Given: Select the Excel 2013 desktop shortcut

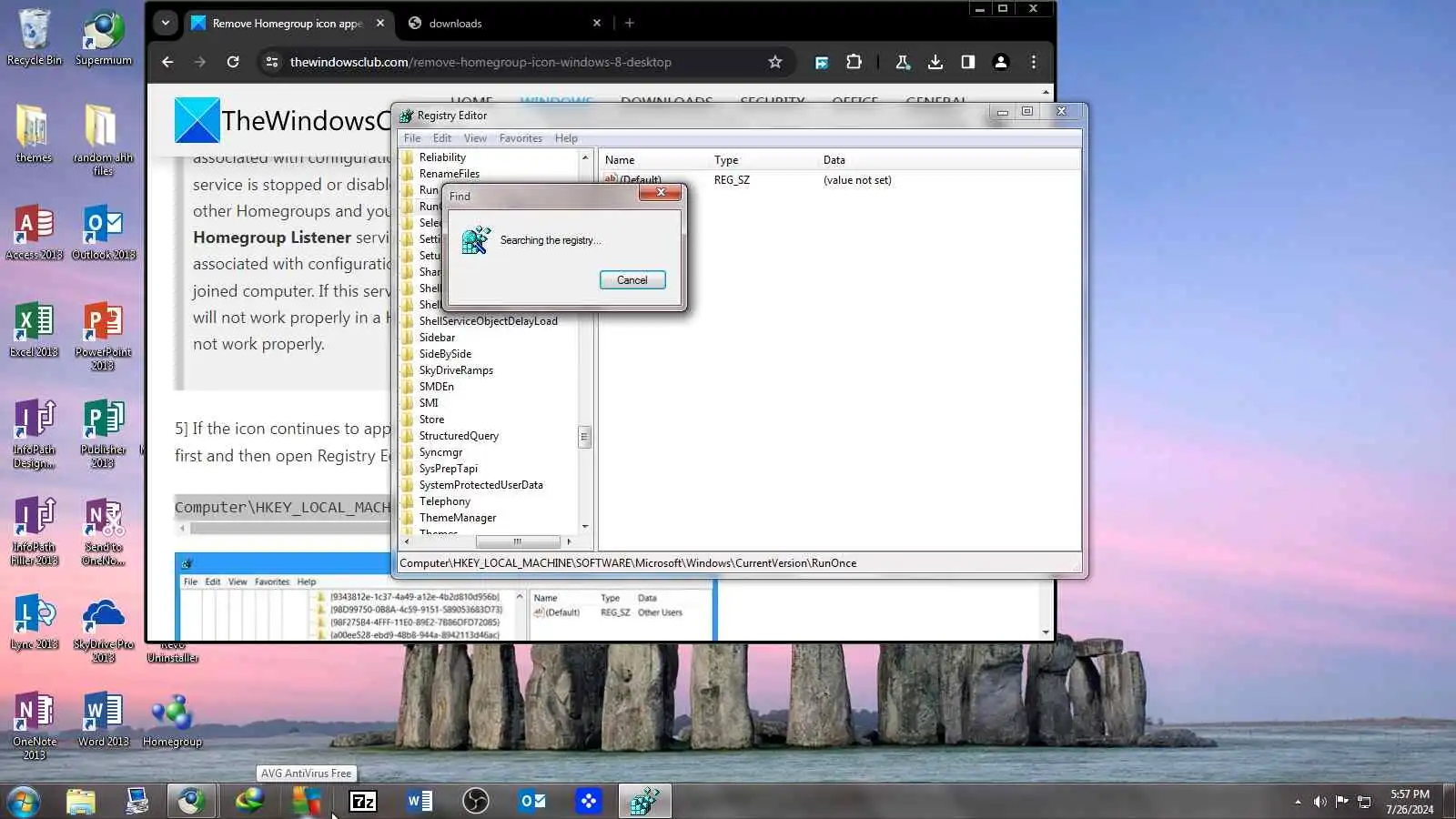Looking at the screenshot, I should [34, 329].
